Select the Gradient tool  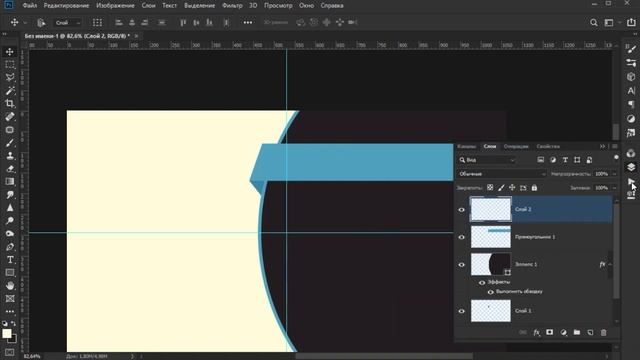tap(10, 182)
